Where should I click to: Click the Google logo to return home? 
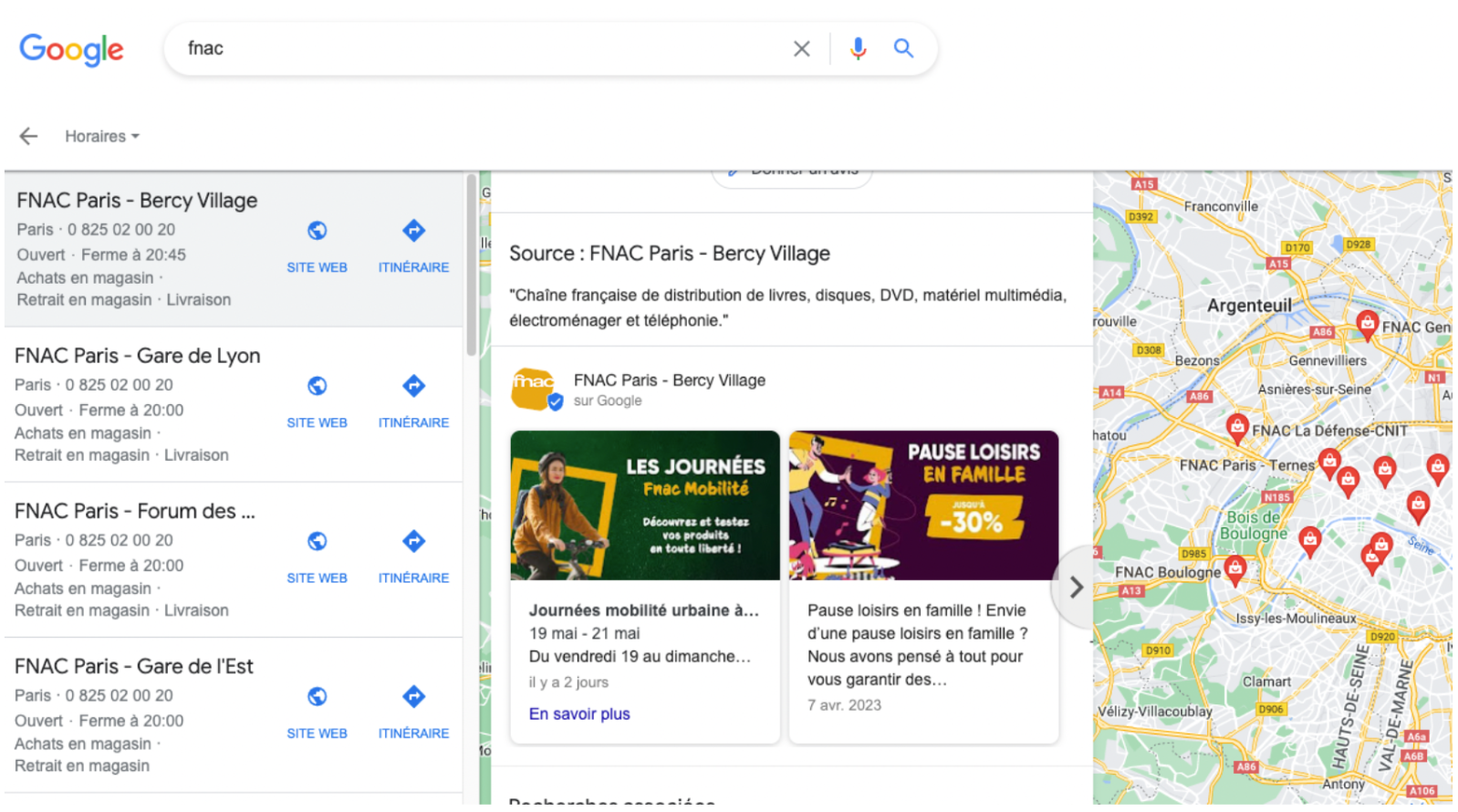click(72, 50)
